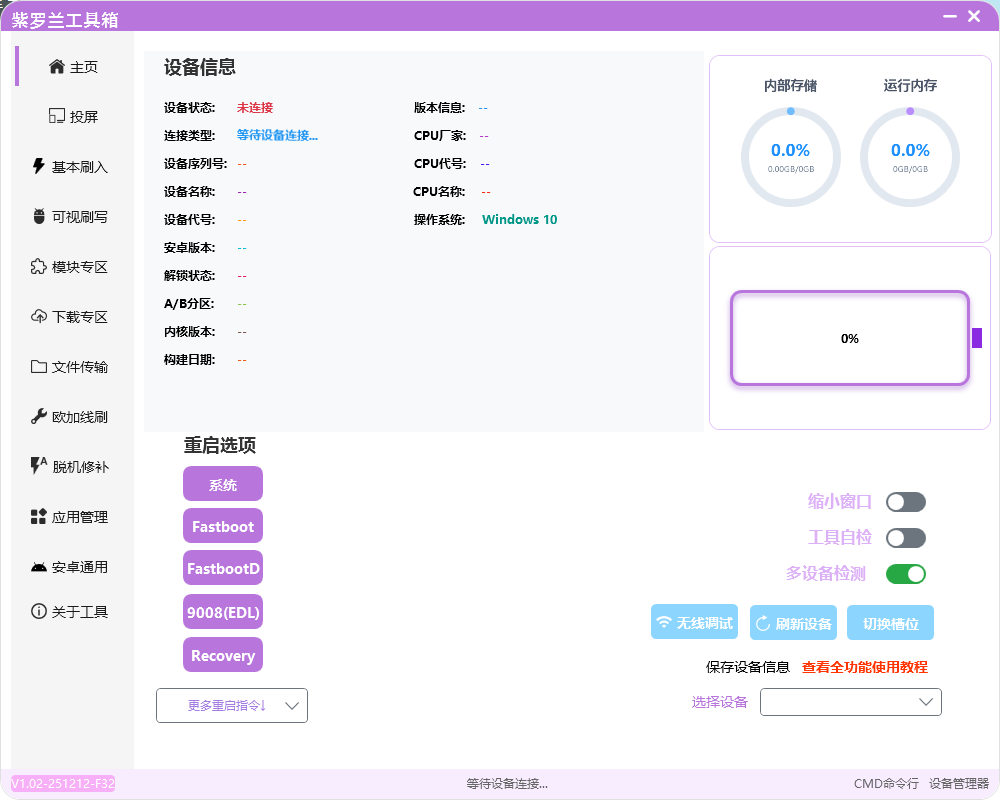Screen dimensions: 1000x800
Task: Click the home icon for 主页
Action: 57,67
